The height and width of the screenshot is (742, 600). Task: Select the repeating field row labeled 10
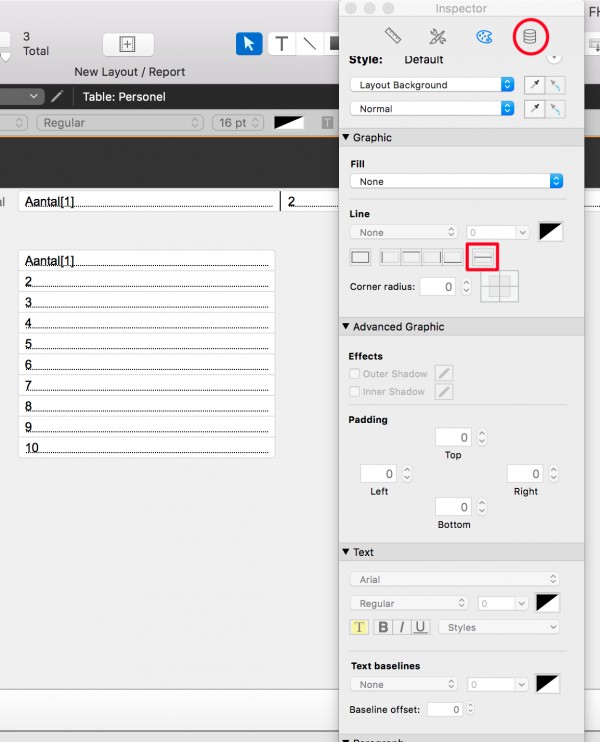click(147, 448)
